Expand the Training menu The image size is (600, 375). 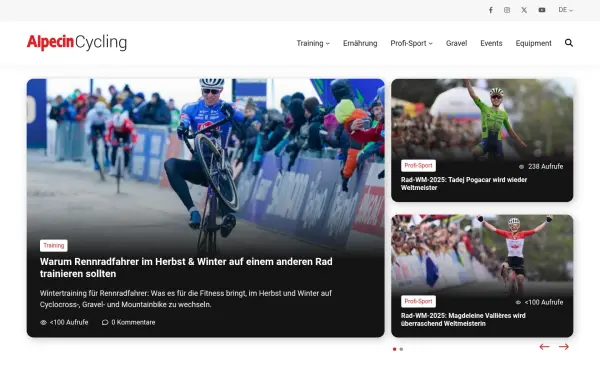point(313,43)
